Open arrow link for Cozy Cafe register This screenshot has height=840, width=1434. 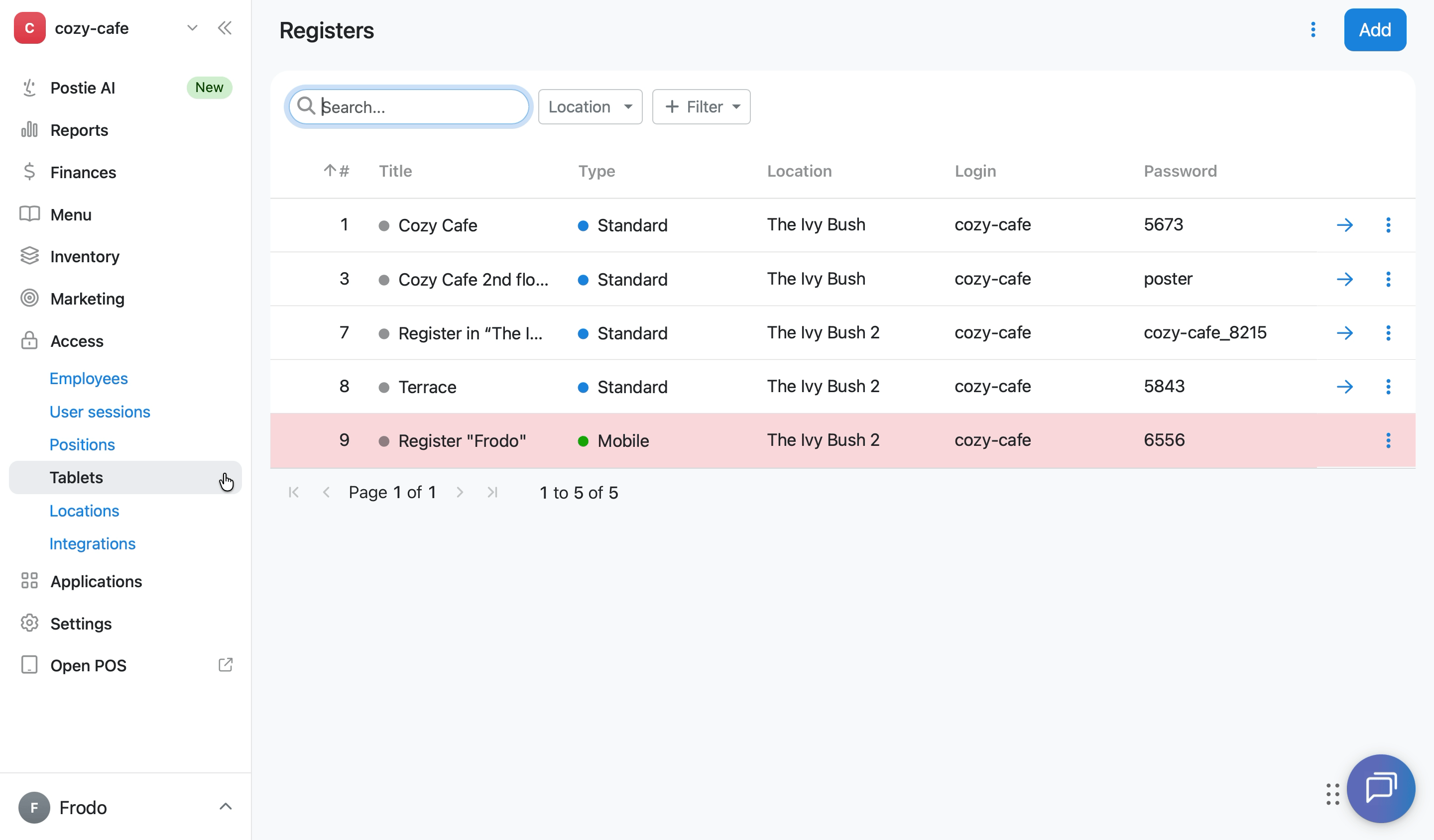pyautogui.click(x=1345, y=225)
